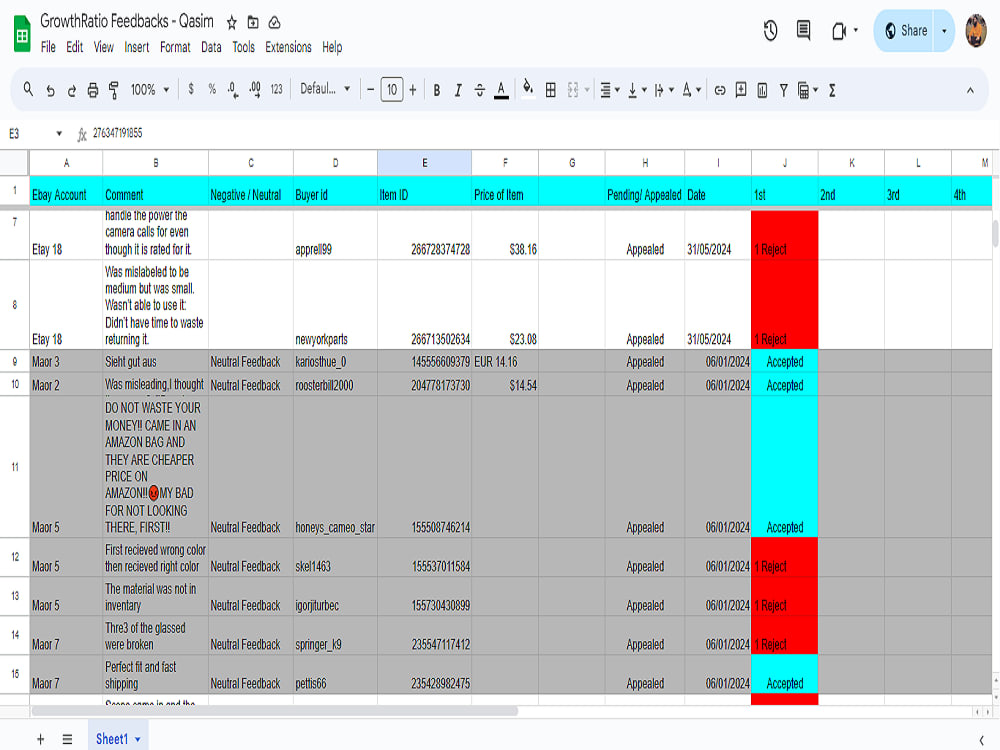Screen dimensions: 1000x750
Task: Open the File menu
Action: 48,47
